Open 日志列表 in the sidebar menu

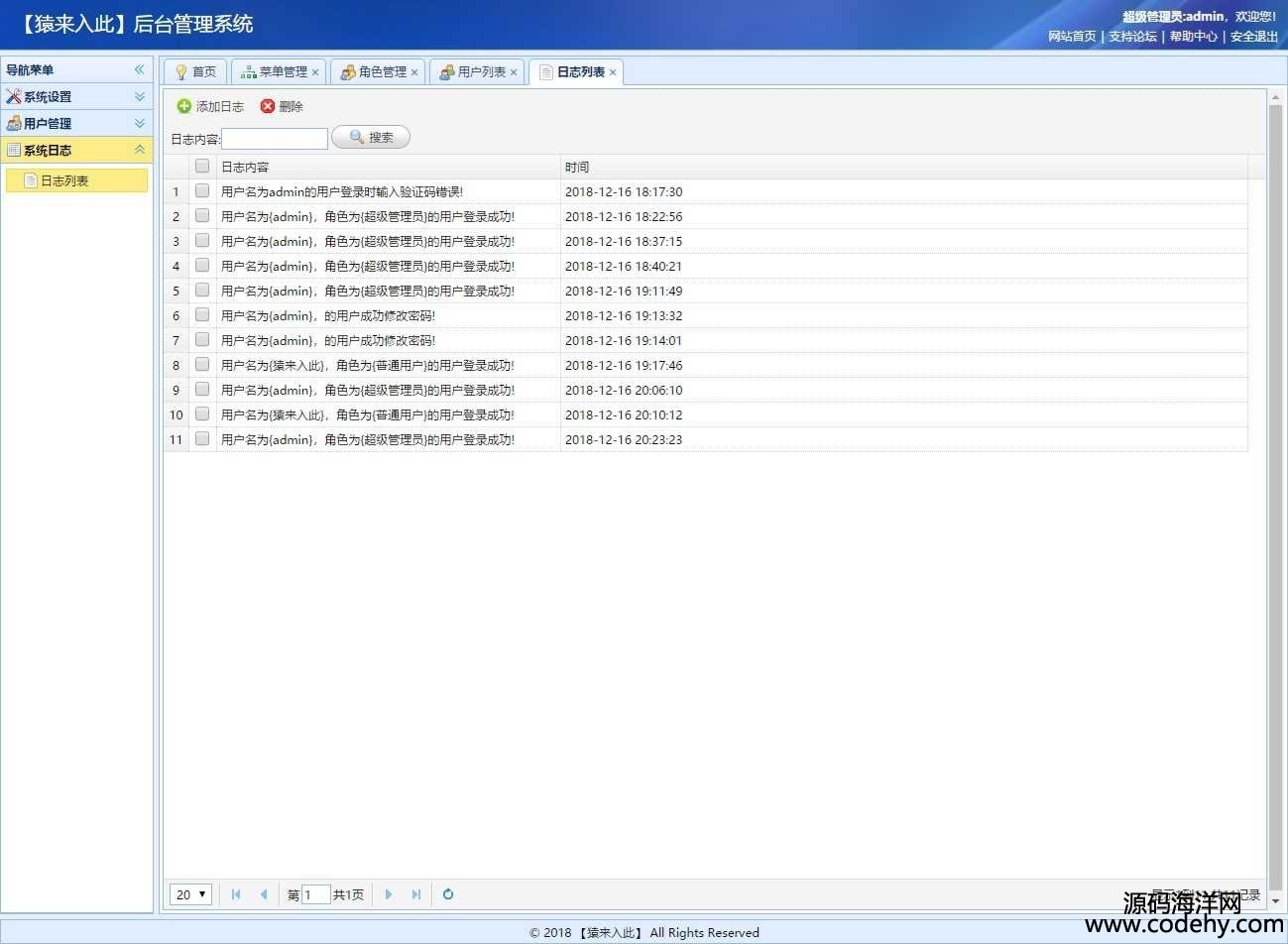click(x=77, y=180)
